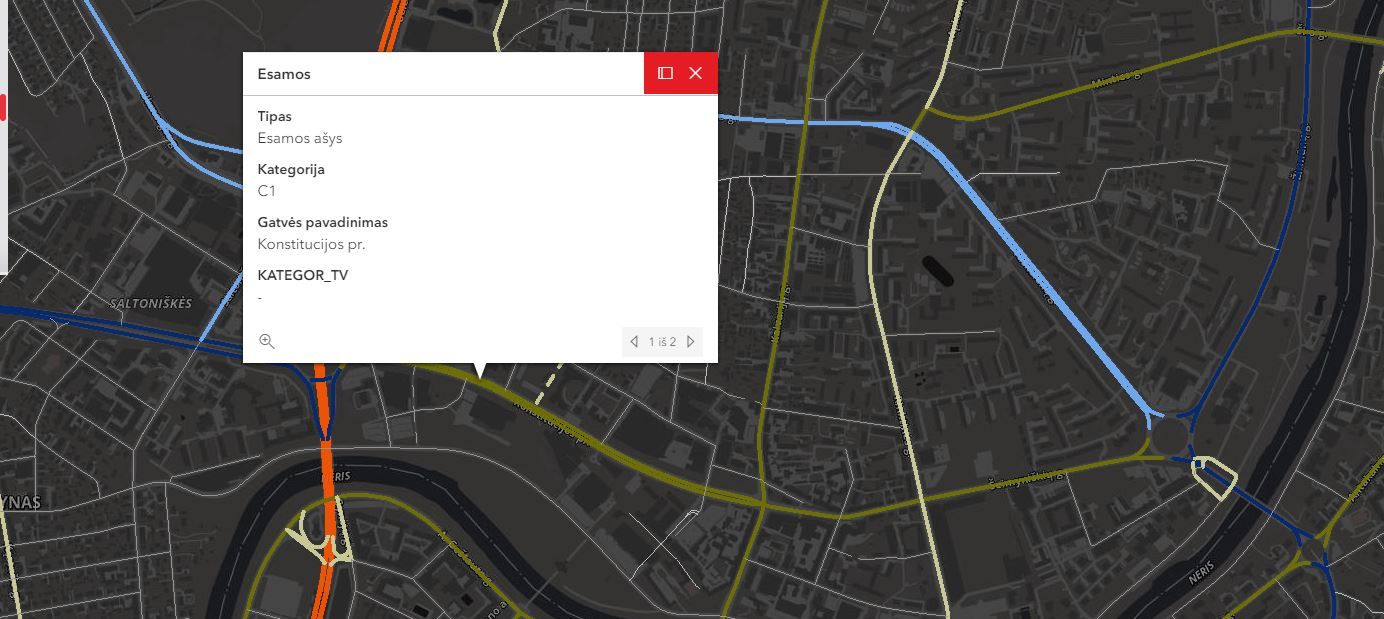Show the next feature in popup
This screenshot has width=1384, height=619.
click(691, 342)
